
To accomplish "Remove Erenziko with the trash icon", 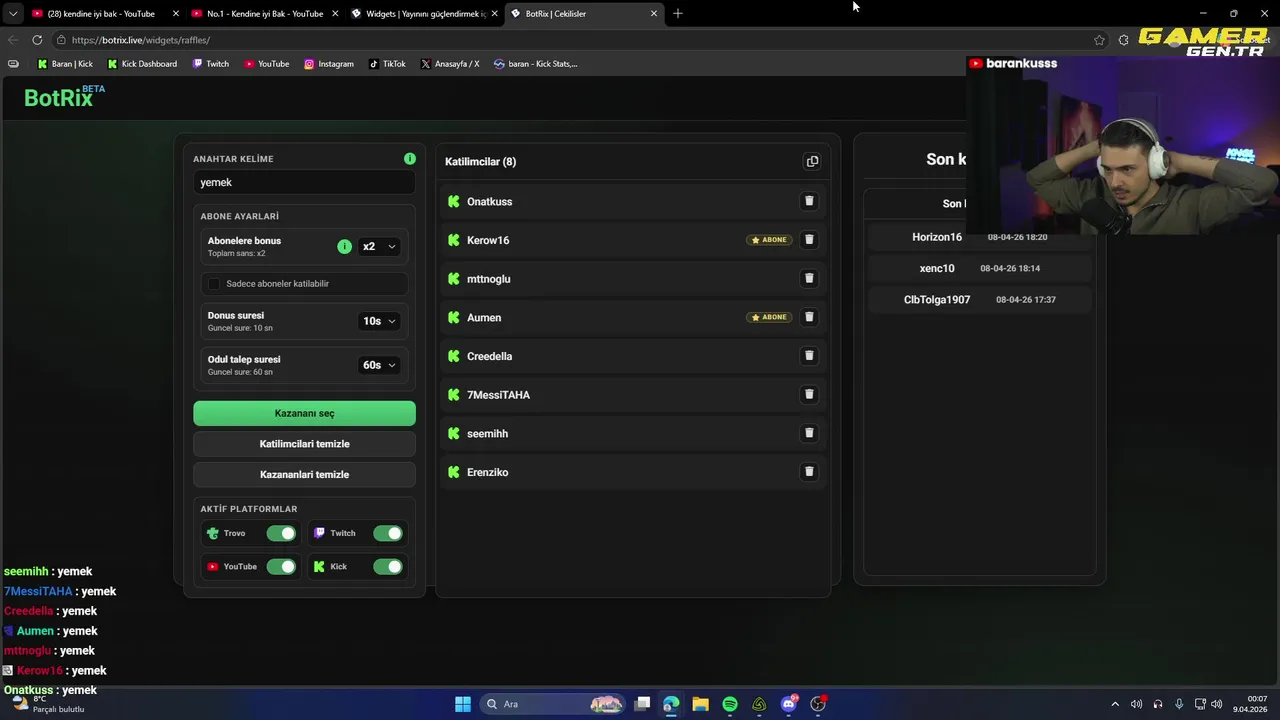I will [x=809, y=472].
